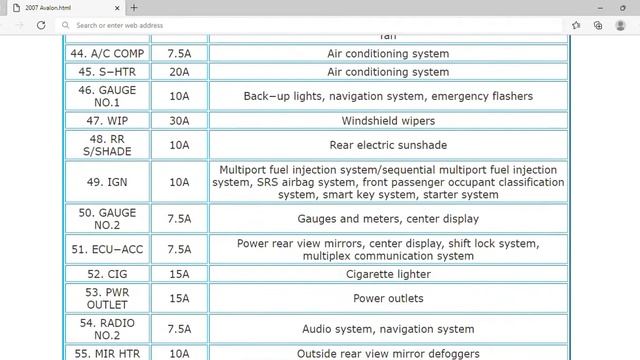Click 7.5A value in A/C COMP row
The width and height of the screenshot is (640, 360).
[x=179, y=53]
